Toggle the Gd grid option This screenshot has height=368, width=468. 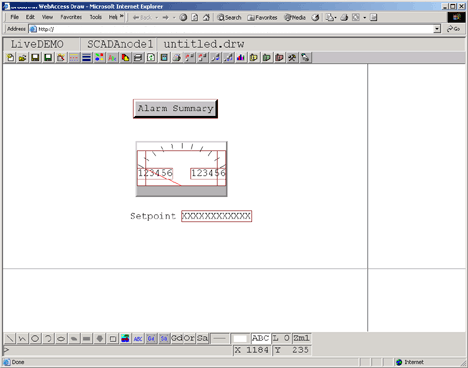[177, 338]
